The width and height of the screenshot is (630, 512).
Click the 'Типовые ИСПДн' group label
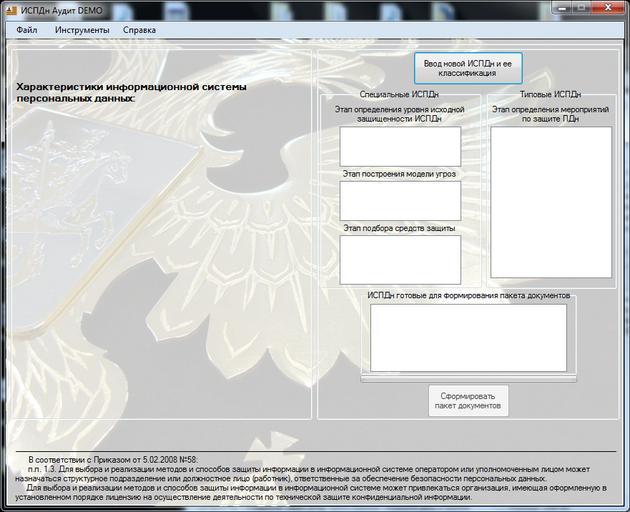[x=550, y=94]
